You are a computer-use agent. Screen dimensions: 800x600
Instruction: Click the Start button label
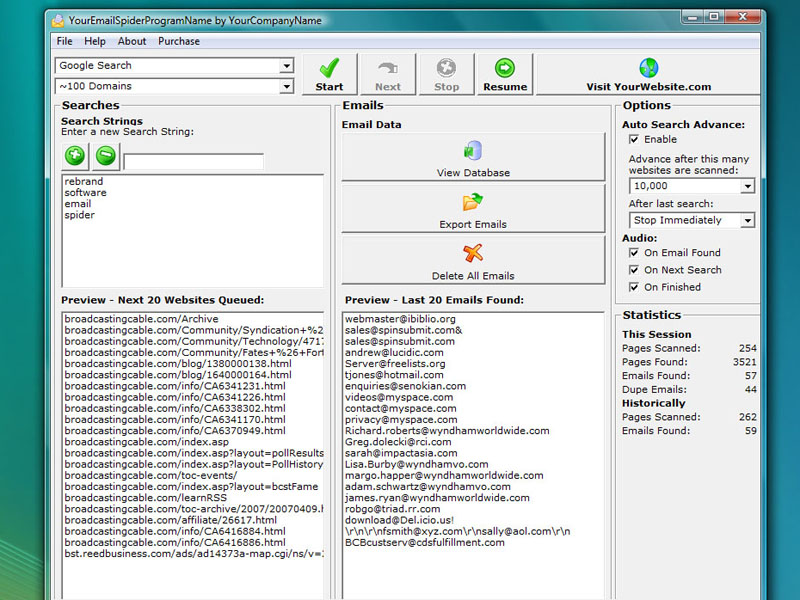[x=329, y=87]
